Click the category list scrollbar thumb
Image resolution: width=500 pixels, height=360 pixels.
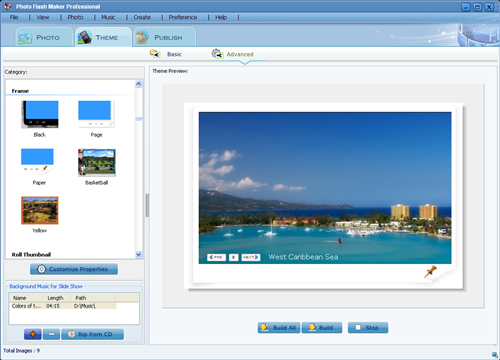(x=139, y=119)
